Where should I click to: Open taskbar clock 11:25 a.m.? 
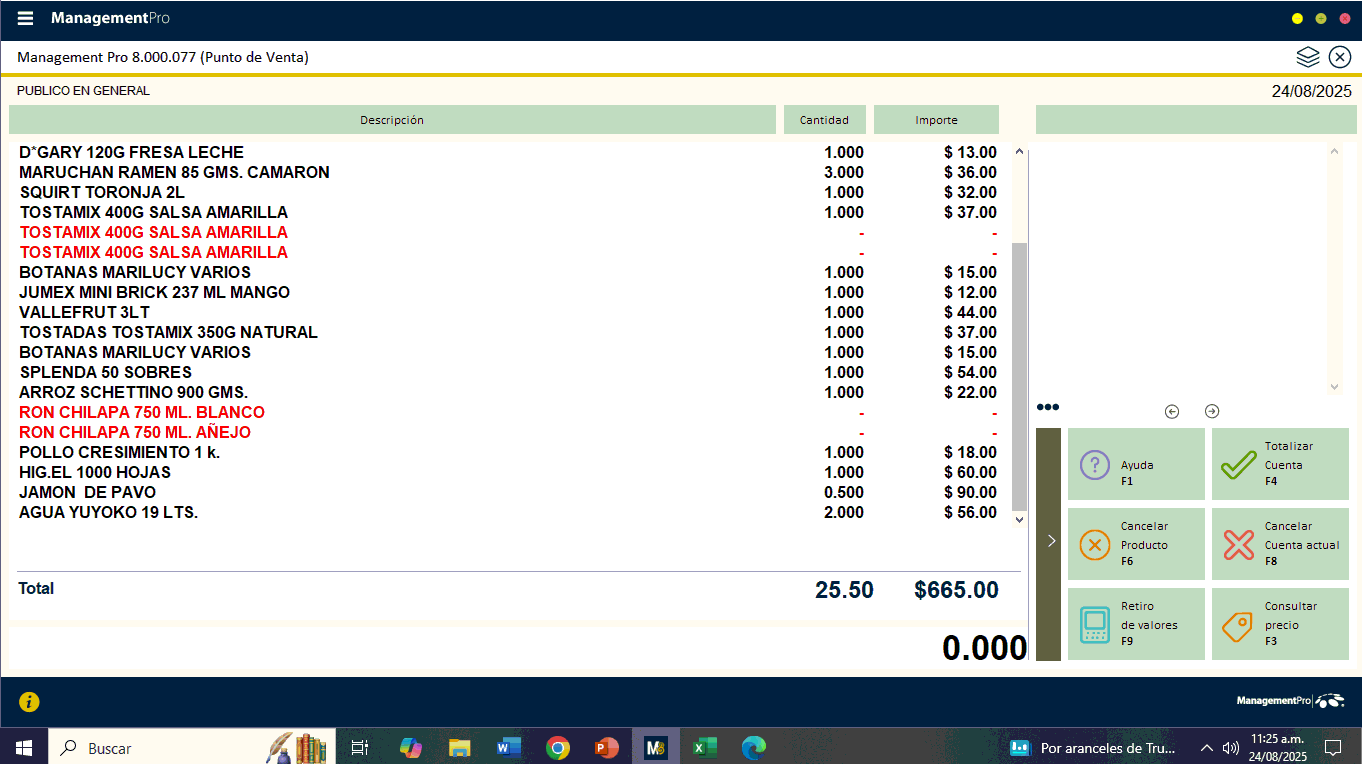pyautogui.click(x=1278, y=747)
